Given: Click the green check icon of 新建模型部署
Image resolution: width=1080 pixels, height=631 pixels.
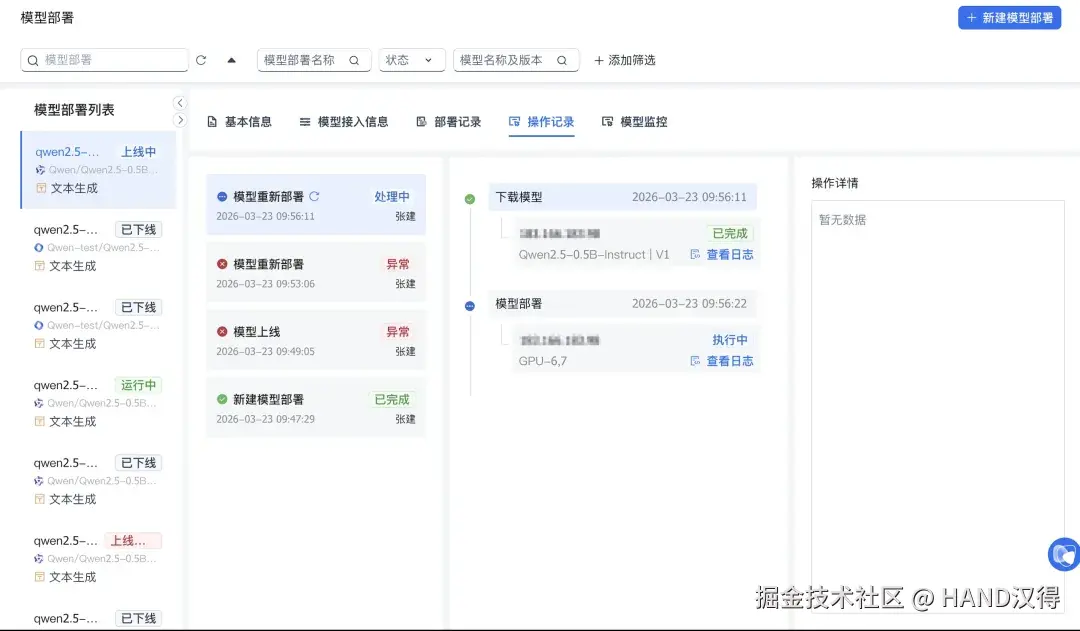Looking at the screenshot, I should click(222, 399).
